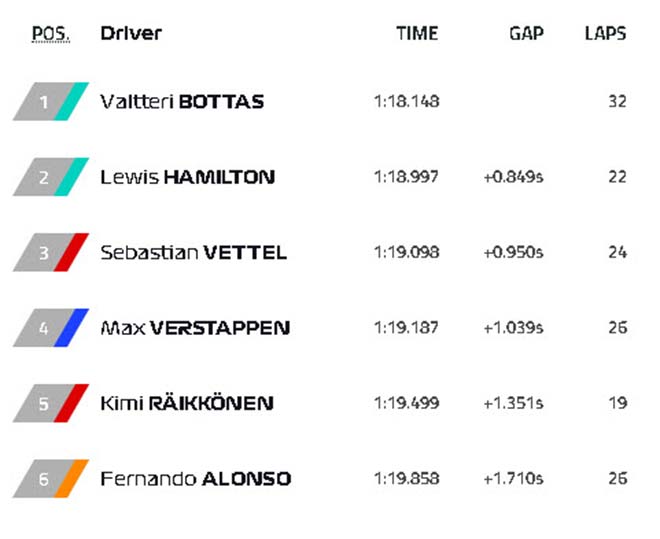Image resolution: width=660 pixels, height=539 pixels.
Task: Open Fernando ALONSO driver name
Action: click(x=196, y=479)
